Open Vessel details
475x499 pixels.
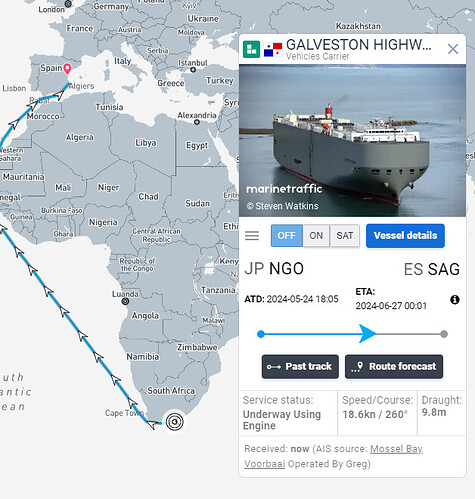[405, 236]
